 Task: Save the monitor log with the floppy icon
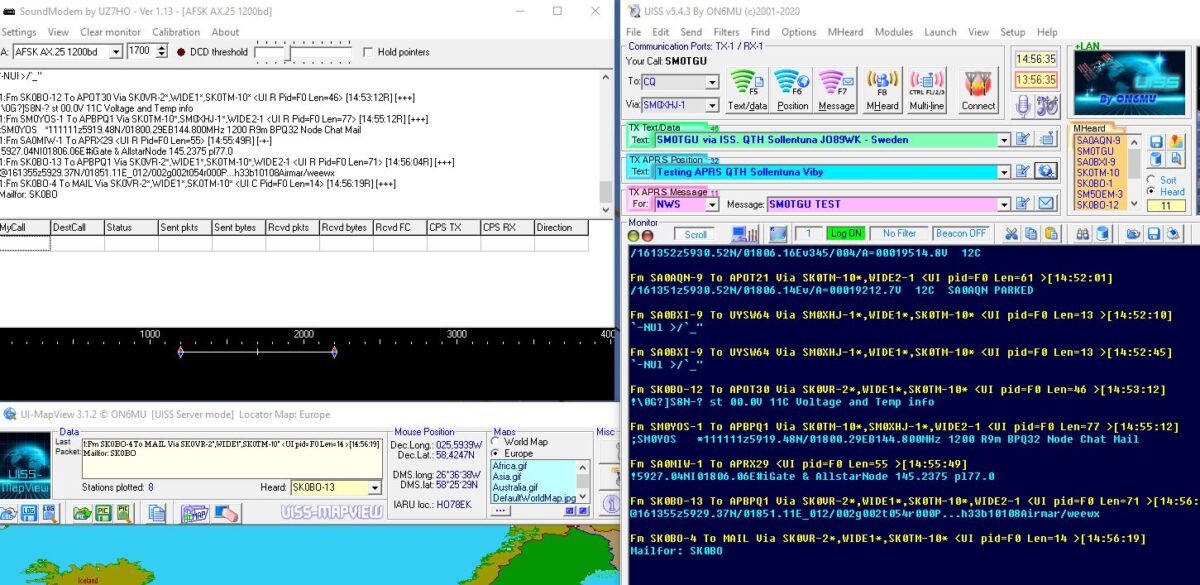1154,234
